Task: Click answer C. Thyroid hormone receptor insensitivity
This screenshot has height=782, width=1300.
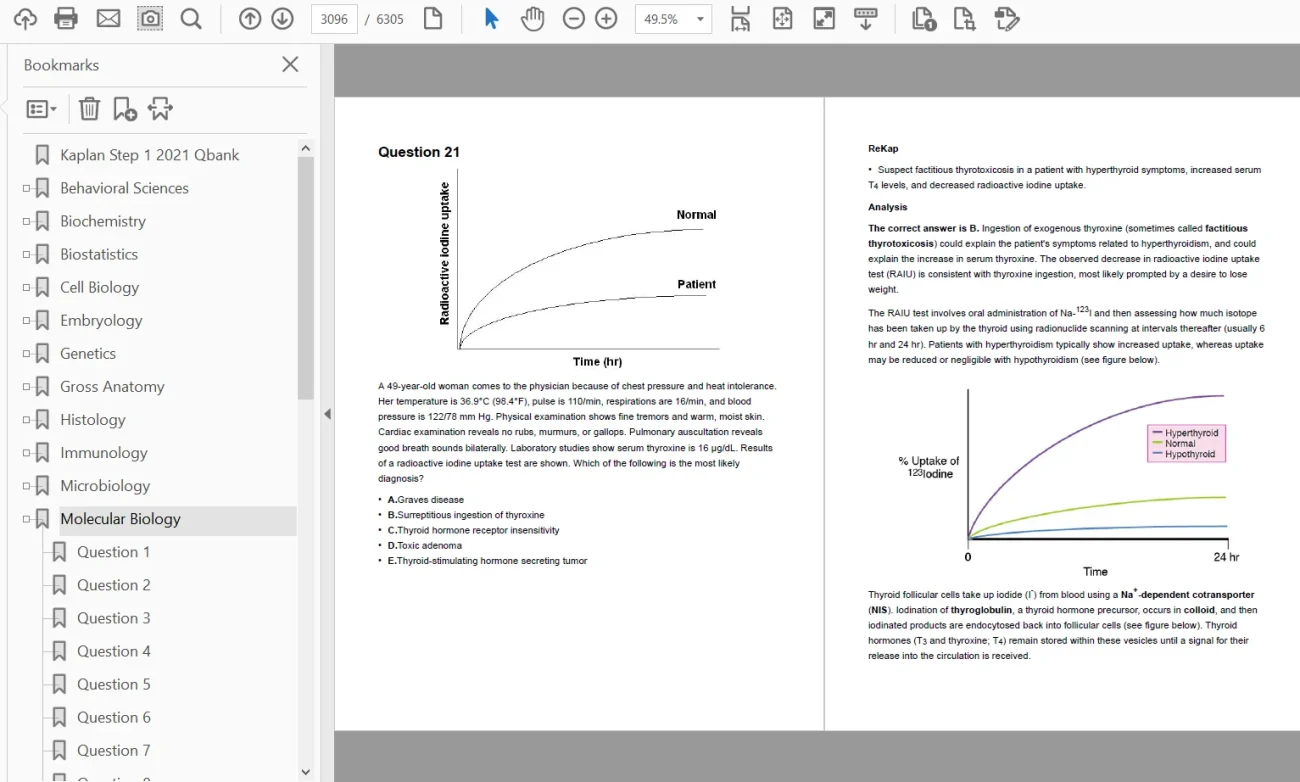Action: click(x=474, y=530)
